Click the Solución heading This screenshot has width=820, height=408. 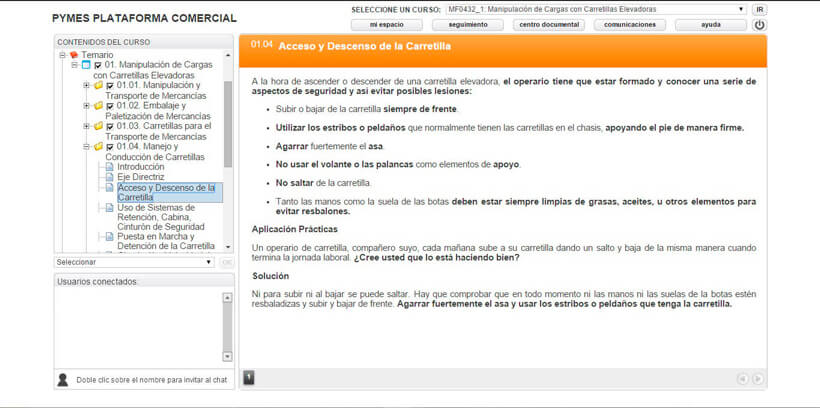[x=270, y=276]
